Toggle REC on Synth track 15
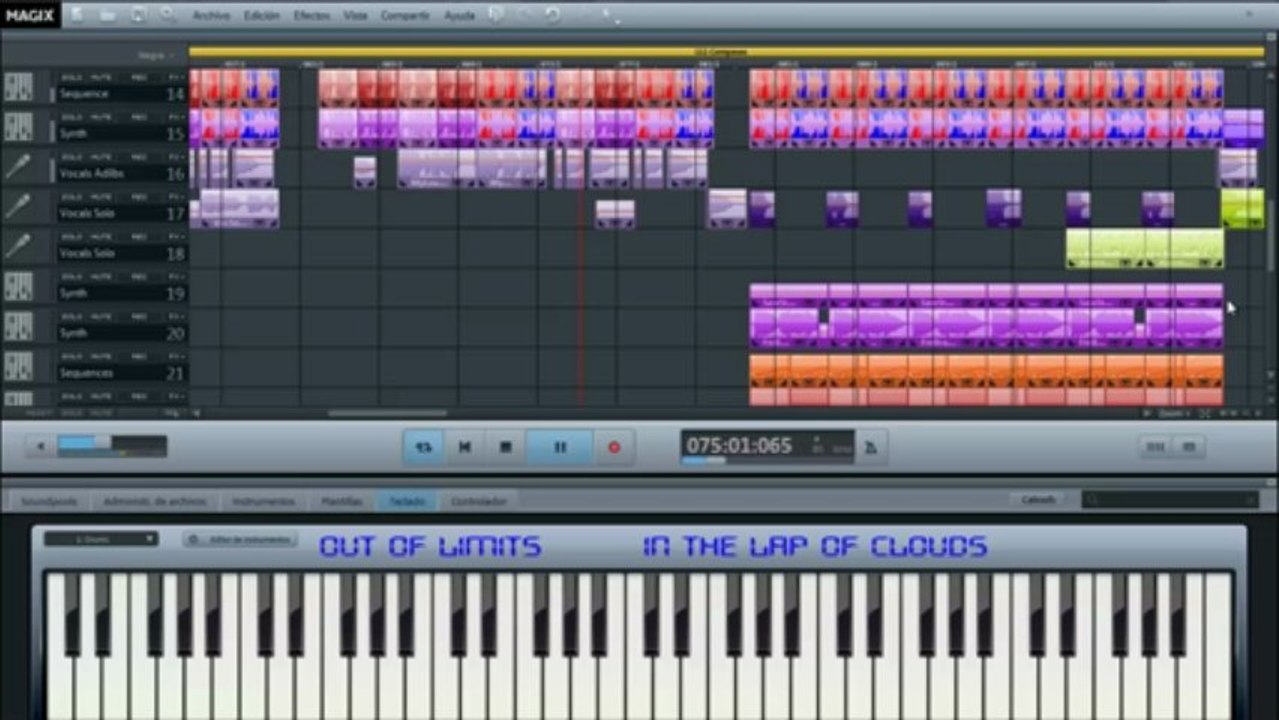Screen dimensions: 1279x720 point(139,117)
